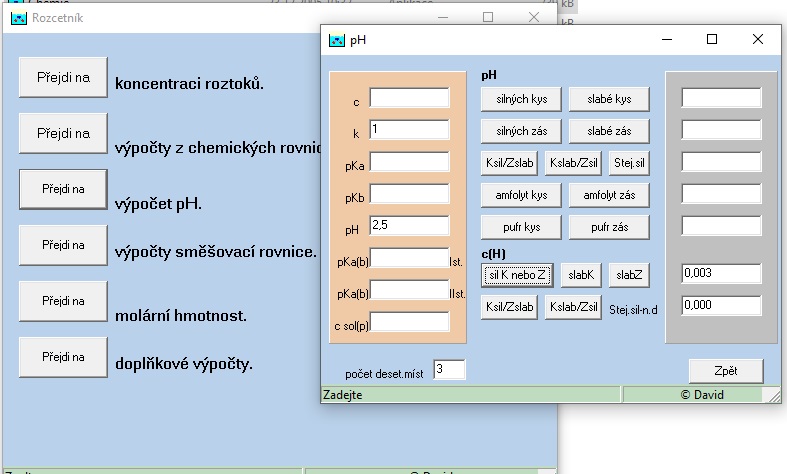This screenshot has width=787, height=474.
Task: Click the pKb input field
Action: click(x=409, y=194)
